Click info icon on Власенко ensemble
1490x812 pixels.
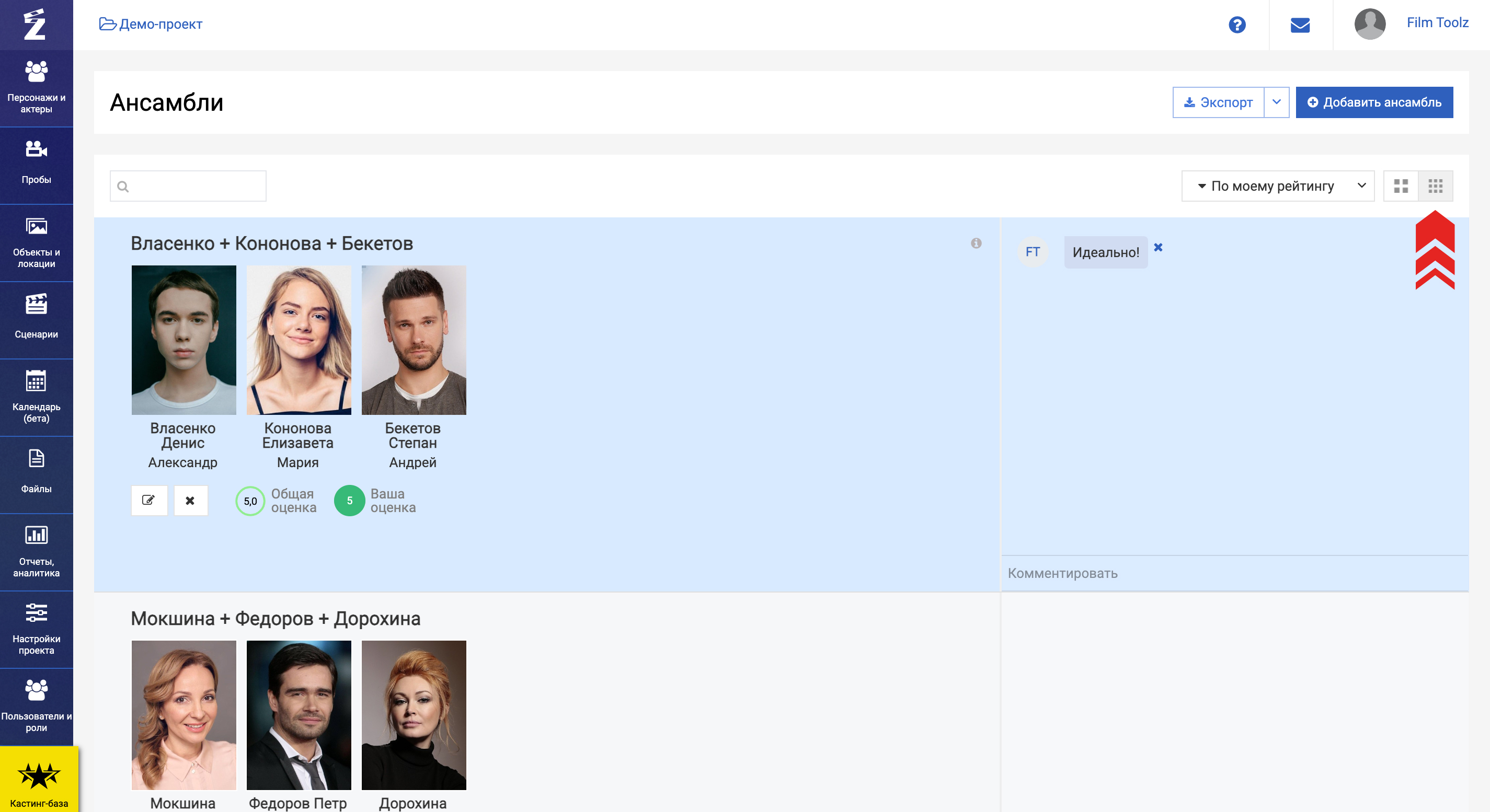976,243
